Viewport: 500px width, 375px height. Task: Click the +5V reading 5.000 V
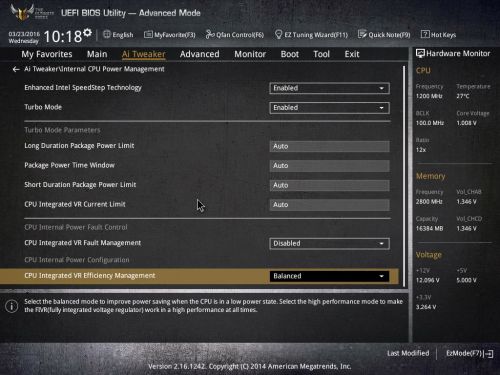(467, 280)
